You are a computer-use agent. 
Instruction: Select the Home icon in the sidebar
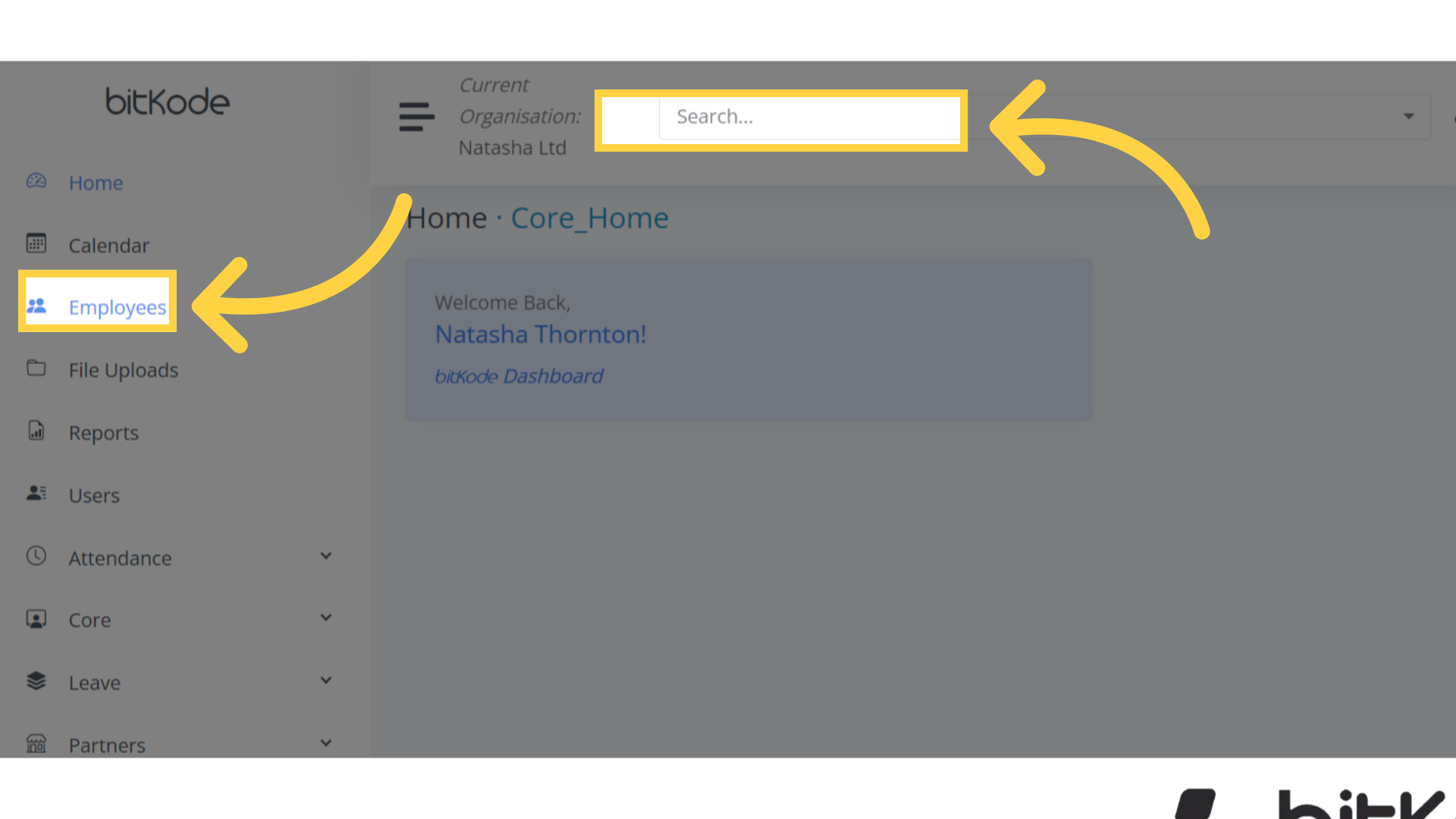[x=36, y=181]
